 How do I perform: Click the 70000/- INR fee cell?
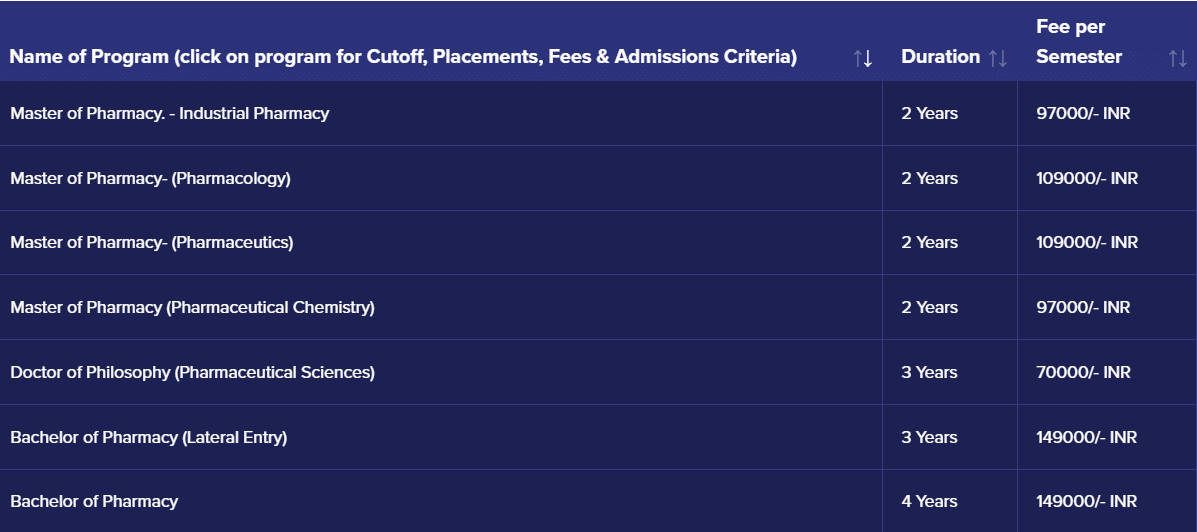(1083, 372)
